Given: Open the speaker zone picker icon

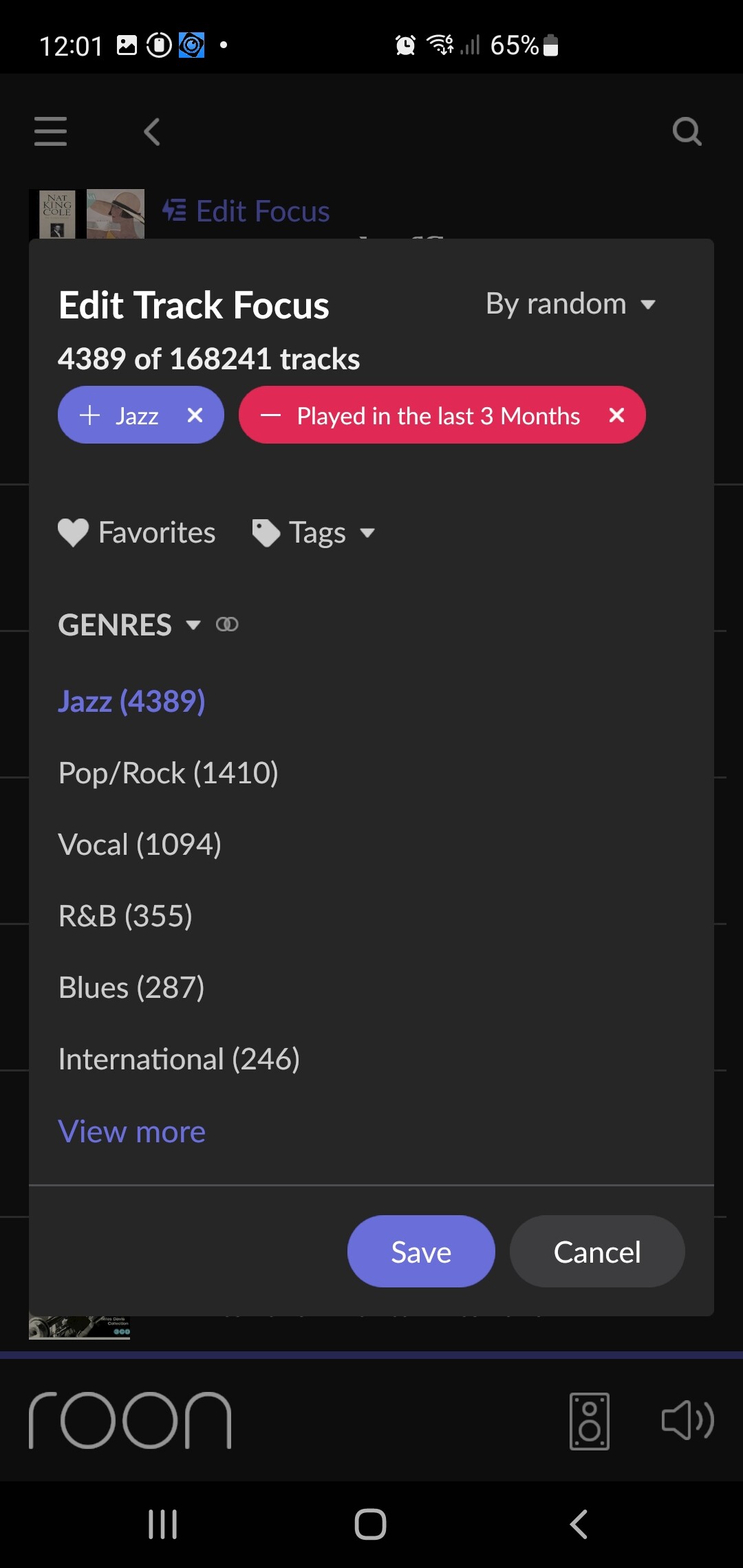Looking at the screenshot, I should click(590, 1421).
